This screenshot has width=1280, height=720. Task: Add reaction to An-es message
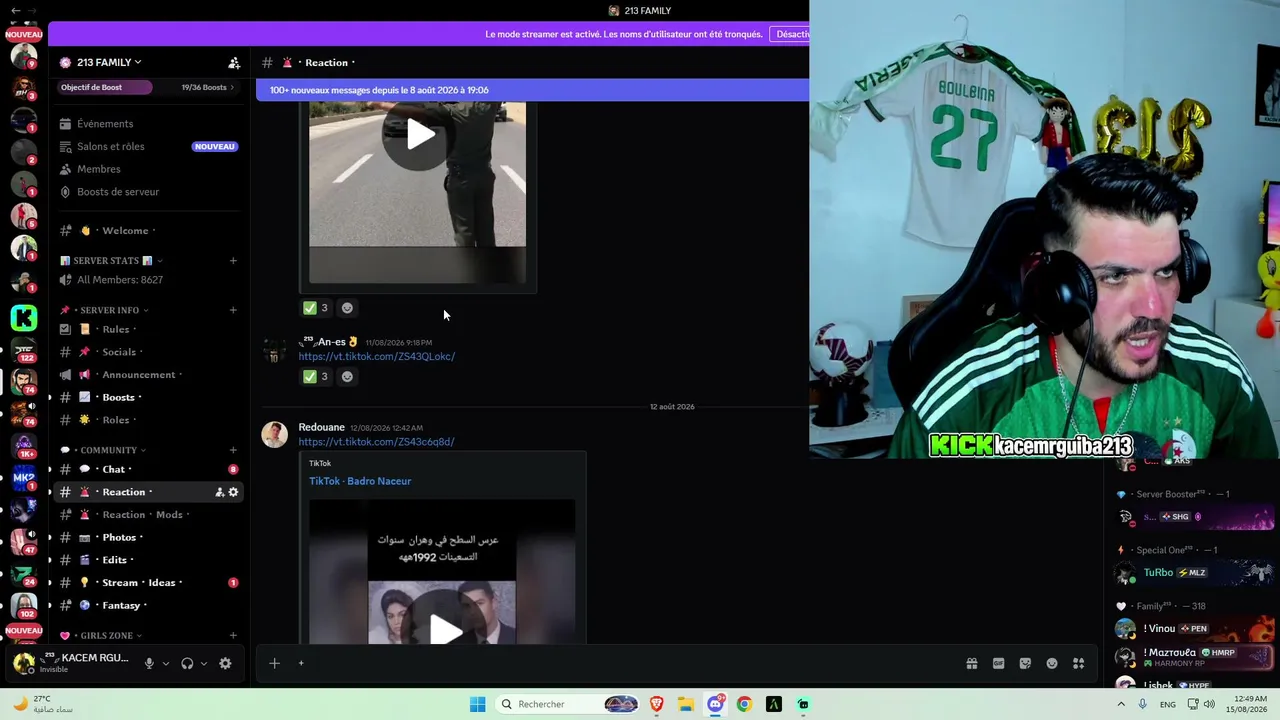click(347, 376)
